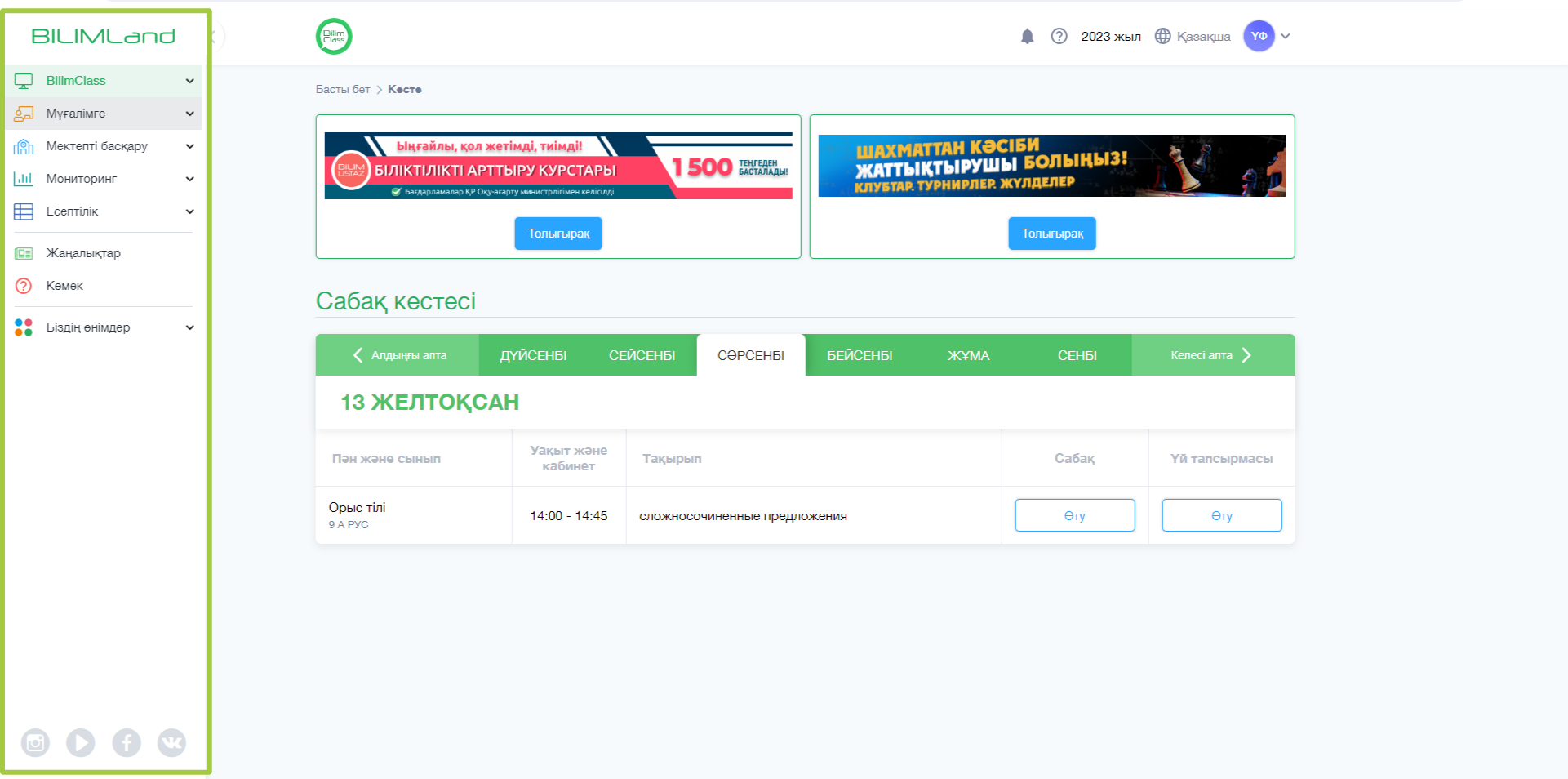Click the Тақырып column header

[x=672, y=459]
